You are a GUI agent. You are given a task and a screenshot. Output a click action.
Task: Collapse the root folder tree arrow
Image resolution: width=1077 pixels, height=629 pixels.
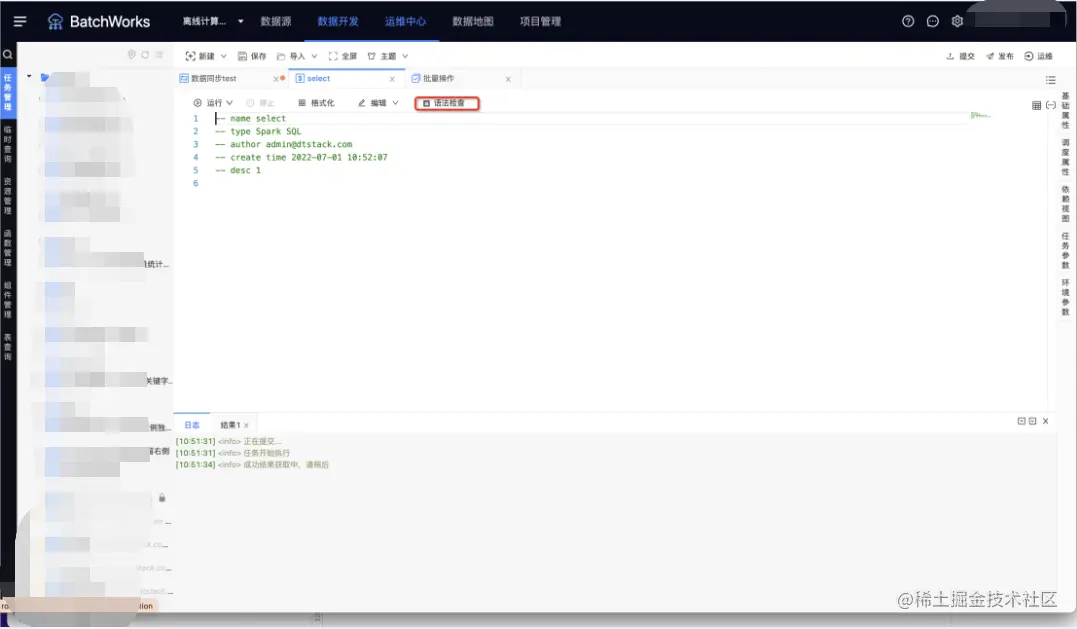pyautogui.click(x=29, y=76)
